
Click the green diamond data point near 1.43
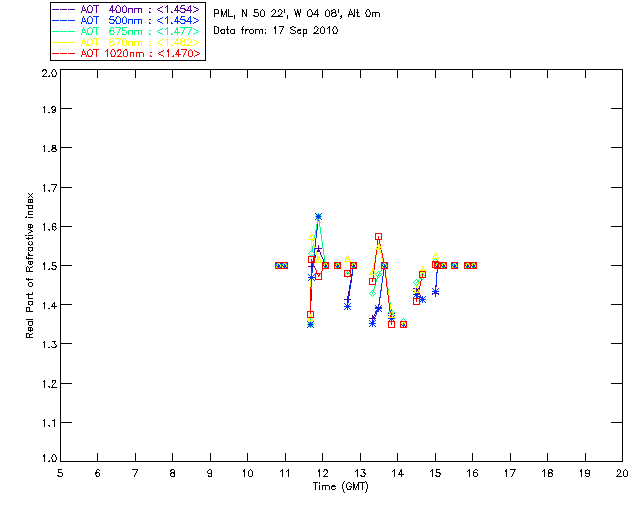click(x=372, y=293)
